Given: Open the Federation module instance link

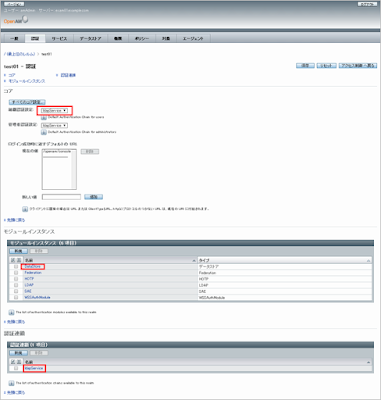Looking at the screenshot, I should click(33, 273).
